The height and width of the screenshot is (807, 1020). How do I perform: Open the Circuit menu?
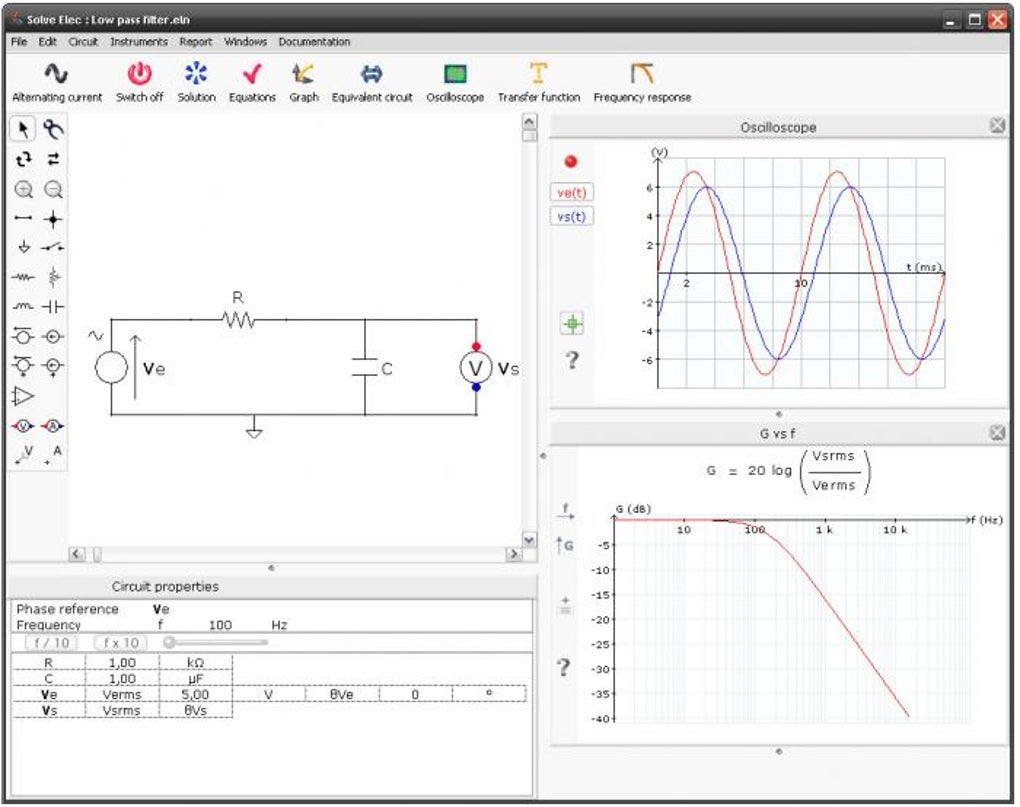pyautogui.click(x=83, y=42)
